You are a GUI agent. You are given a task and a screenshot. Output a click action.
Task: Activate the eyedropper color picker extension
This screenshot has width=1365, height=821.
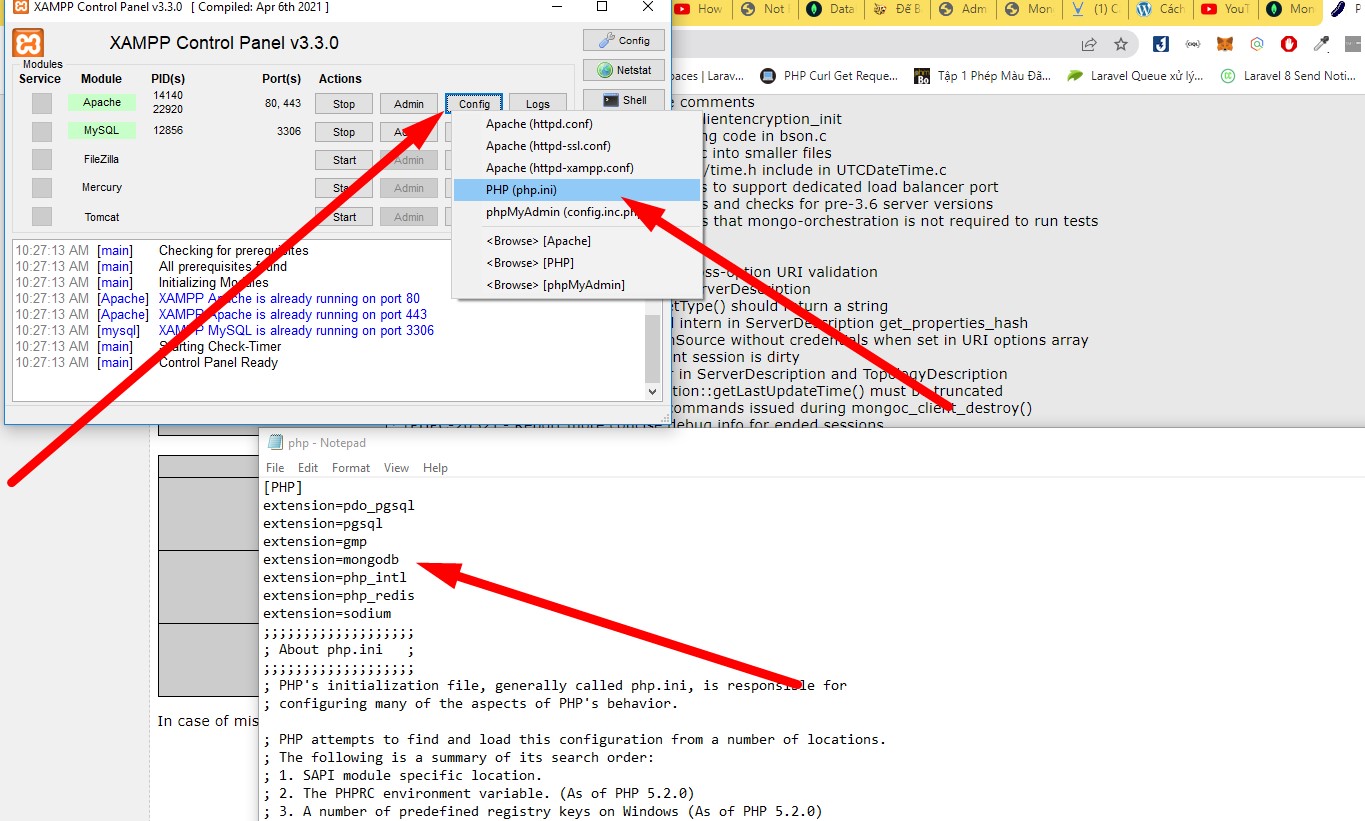tap(1321, 44)
